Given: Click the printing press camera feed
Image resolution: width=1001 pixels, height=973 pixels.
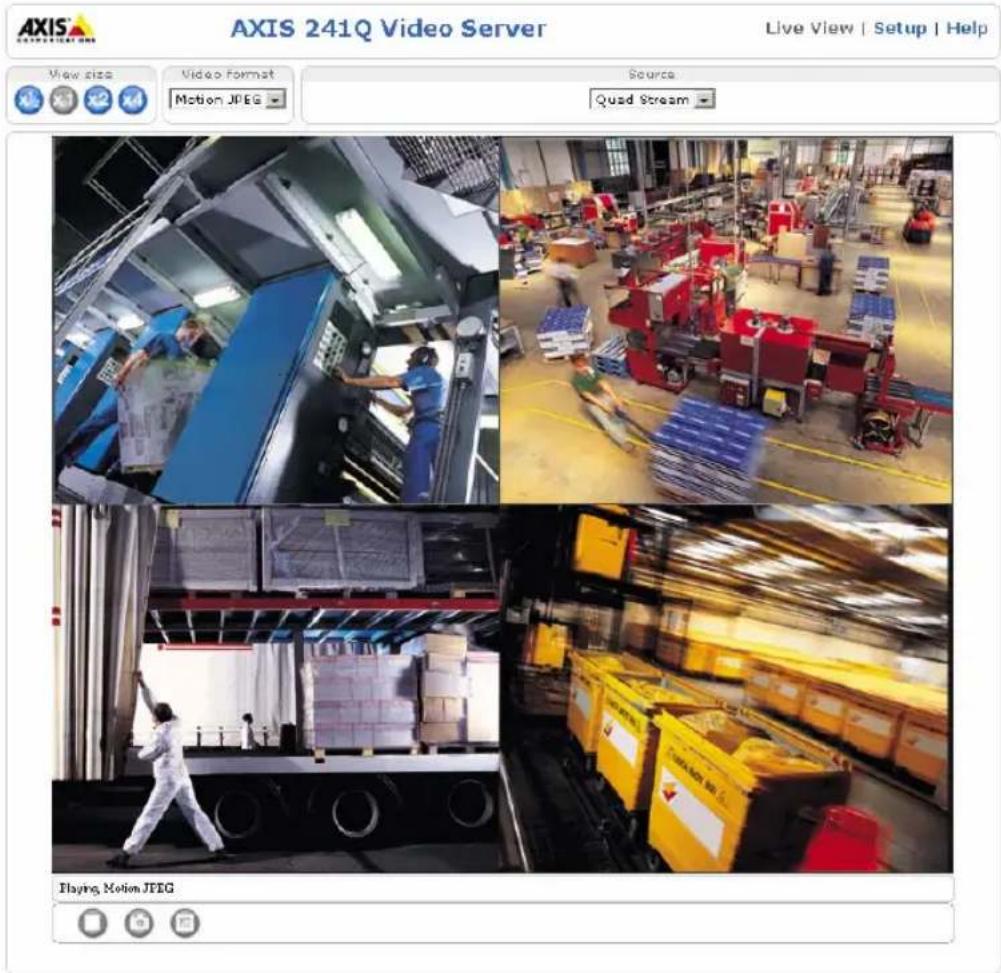Looking at the screenshot, I should click(x=276, y=321).
